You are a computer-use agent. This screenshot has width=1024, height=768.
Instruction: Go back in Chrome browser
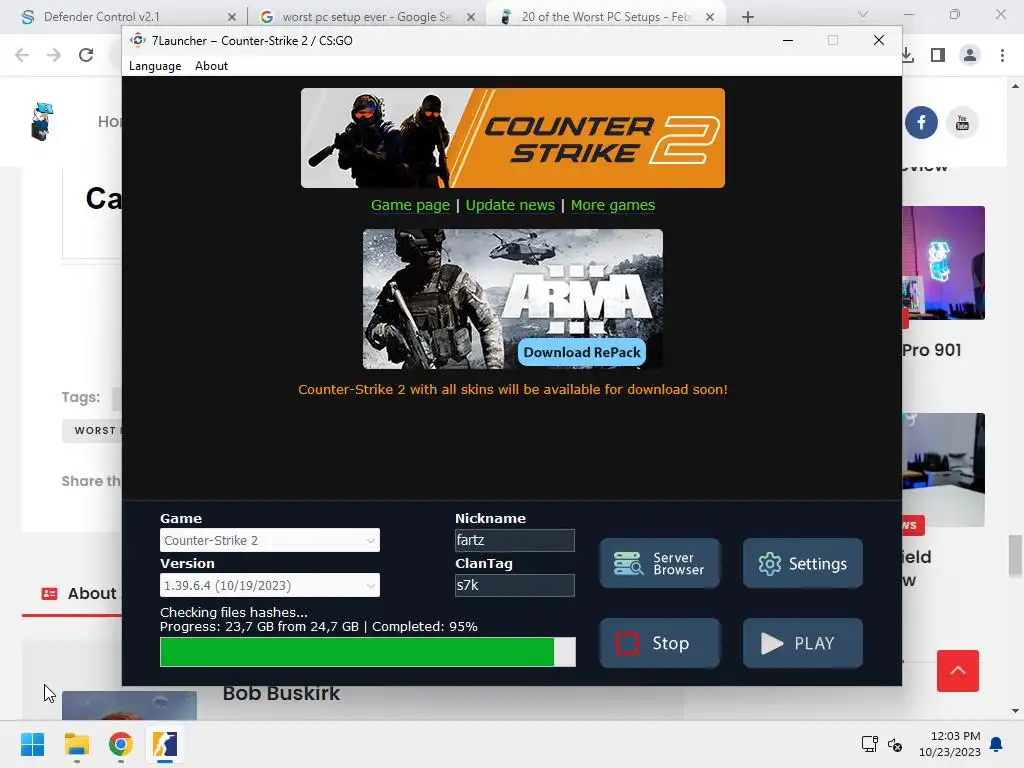click(22, 55)
